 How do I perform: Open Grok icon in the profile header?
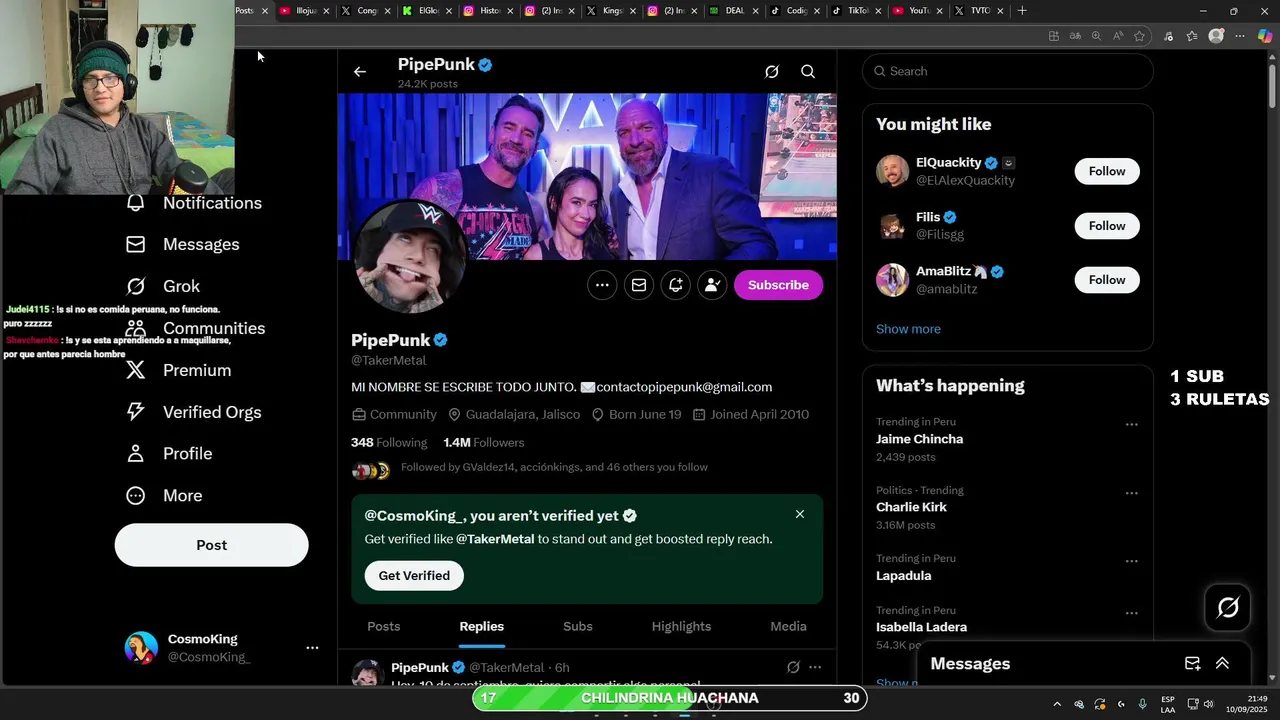point(772,72)
